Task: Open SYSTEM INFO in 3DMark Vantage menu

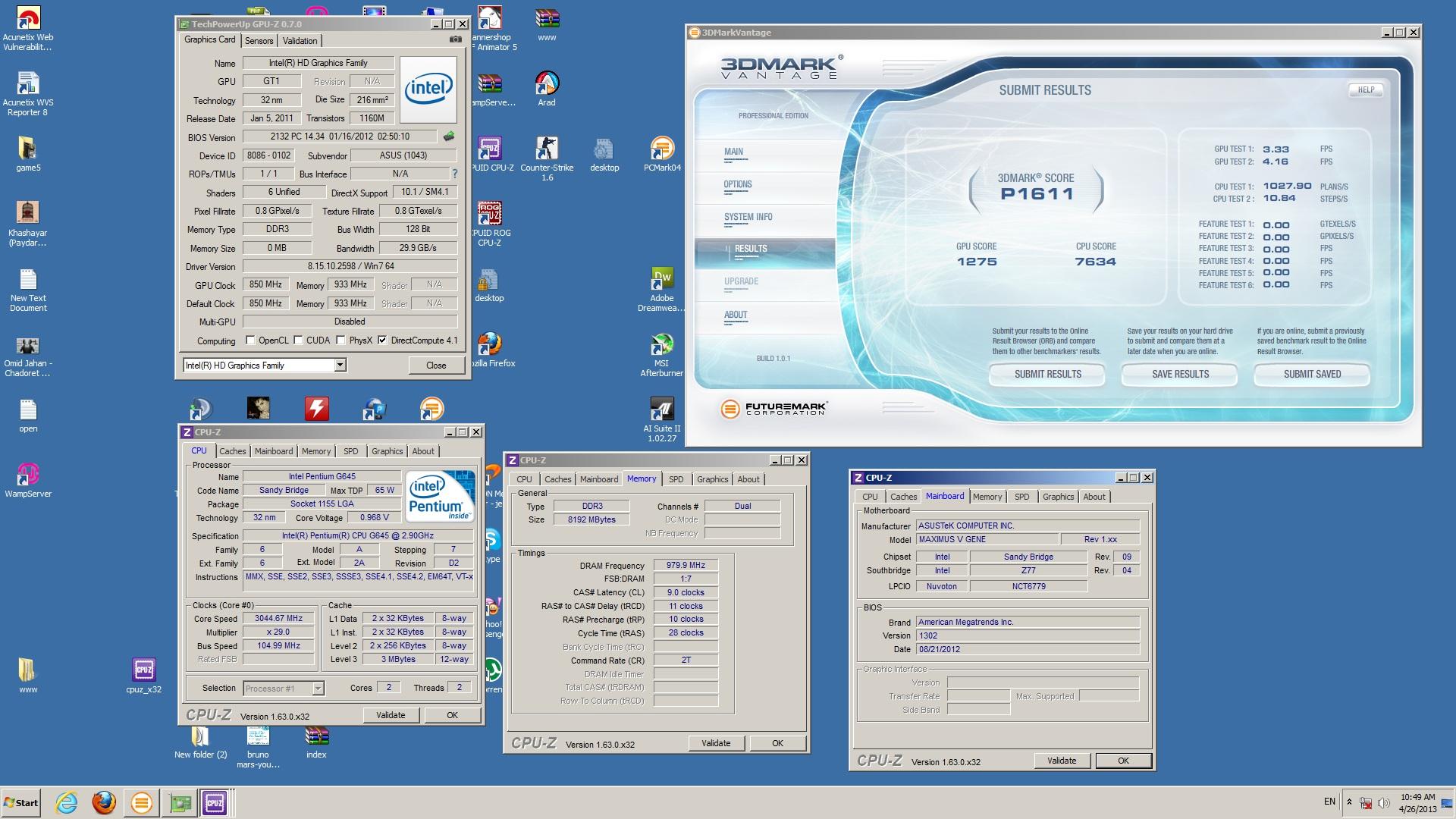Action: point(748,218)
